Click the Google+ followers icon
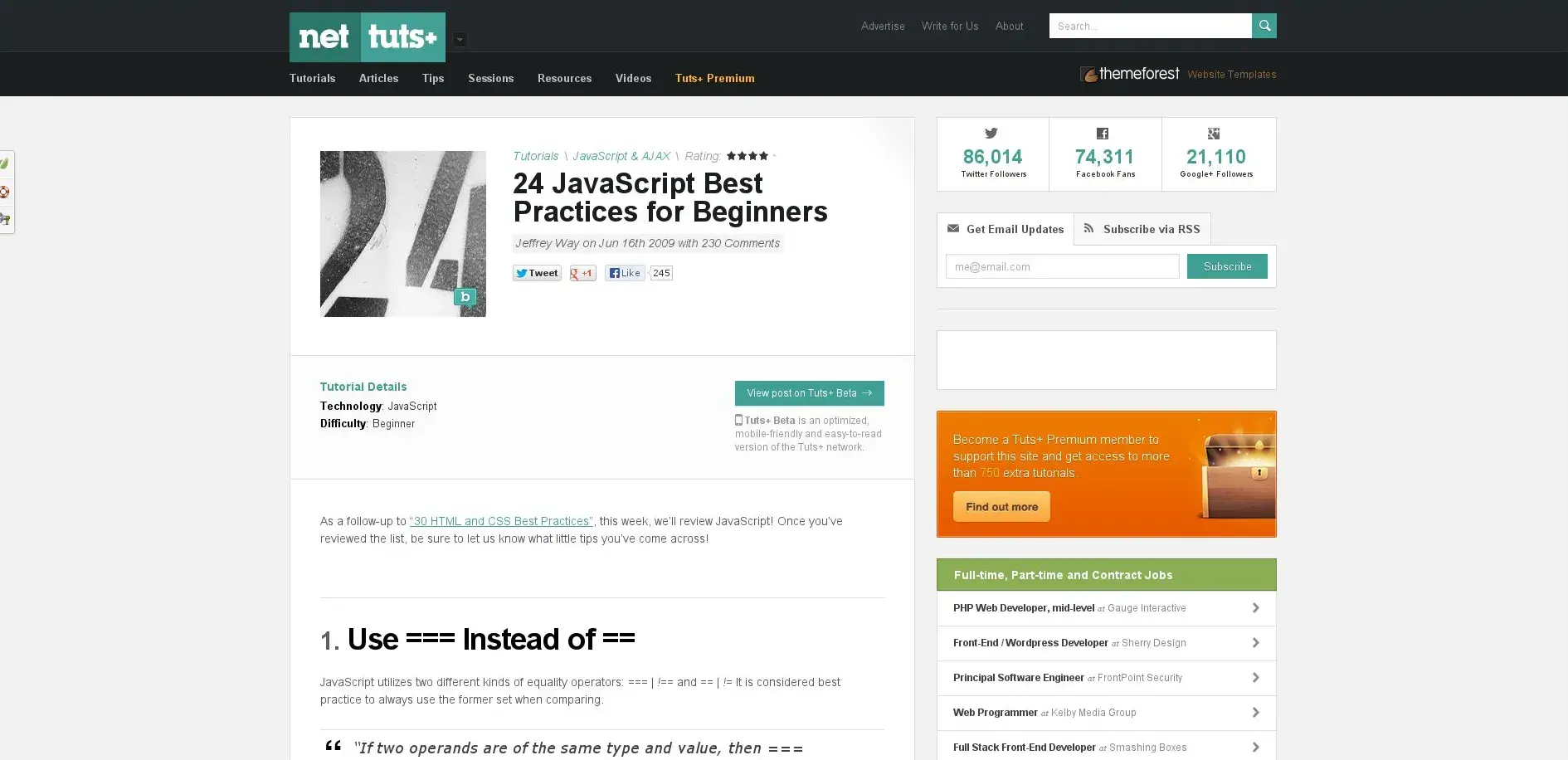Viewport: 1568px width, 760px height. click(x=1214, y=134)
